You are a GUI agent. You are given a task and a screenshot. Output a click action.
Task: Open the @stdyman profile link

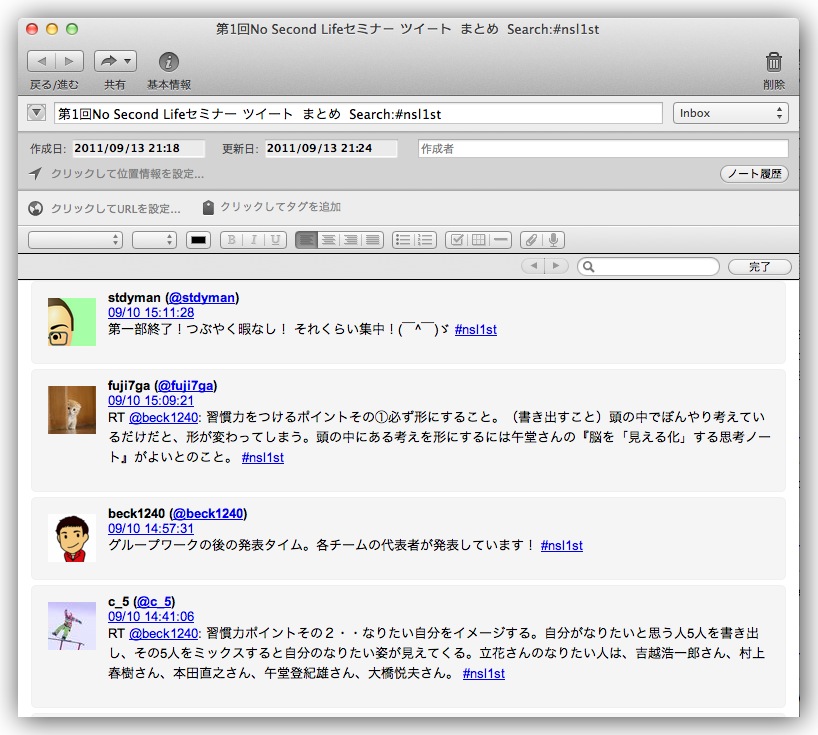pos(202,298)
